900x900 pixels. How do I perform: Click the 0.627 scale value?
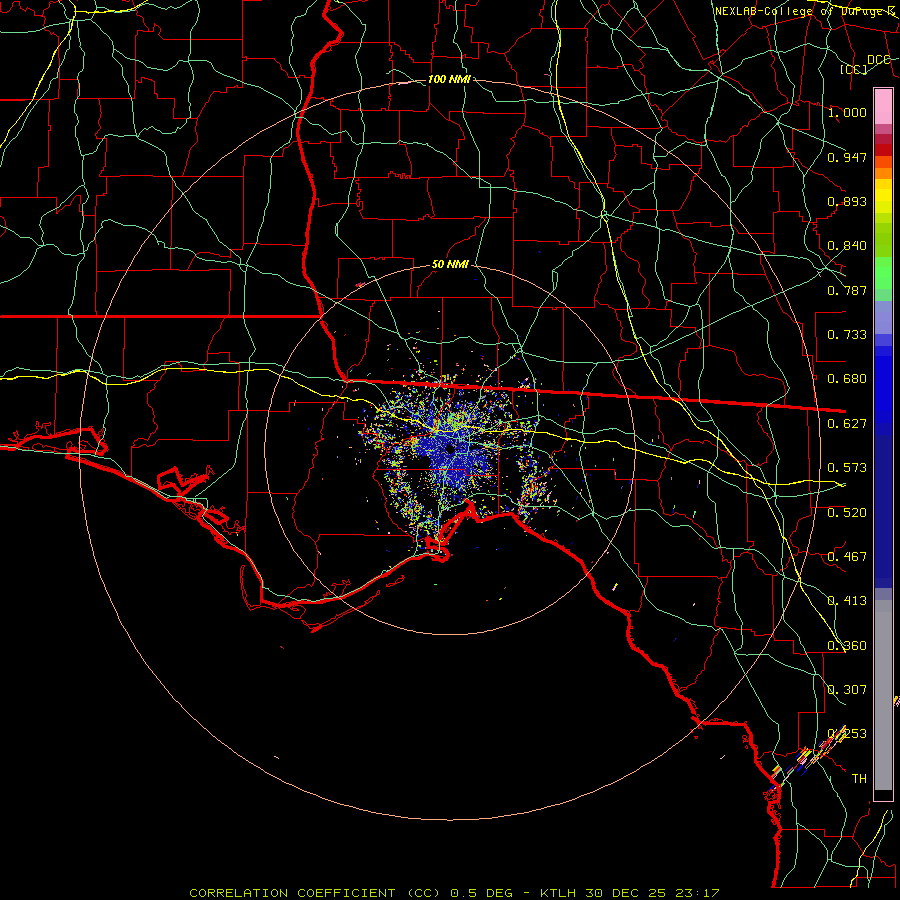pos(847,424)
